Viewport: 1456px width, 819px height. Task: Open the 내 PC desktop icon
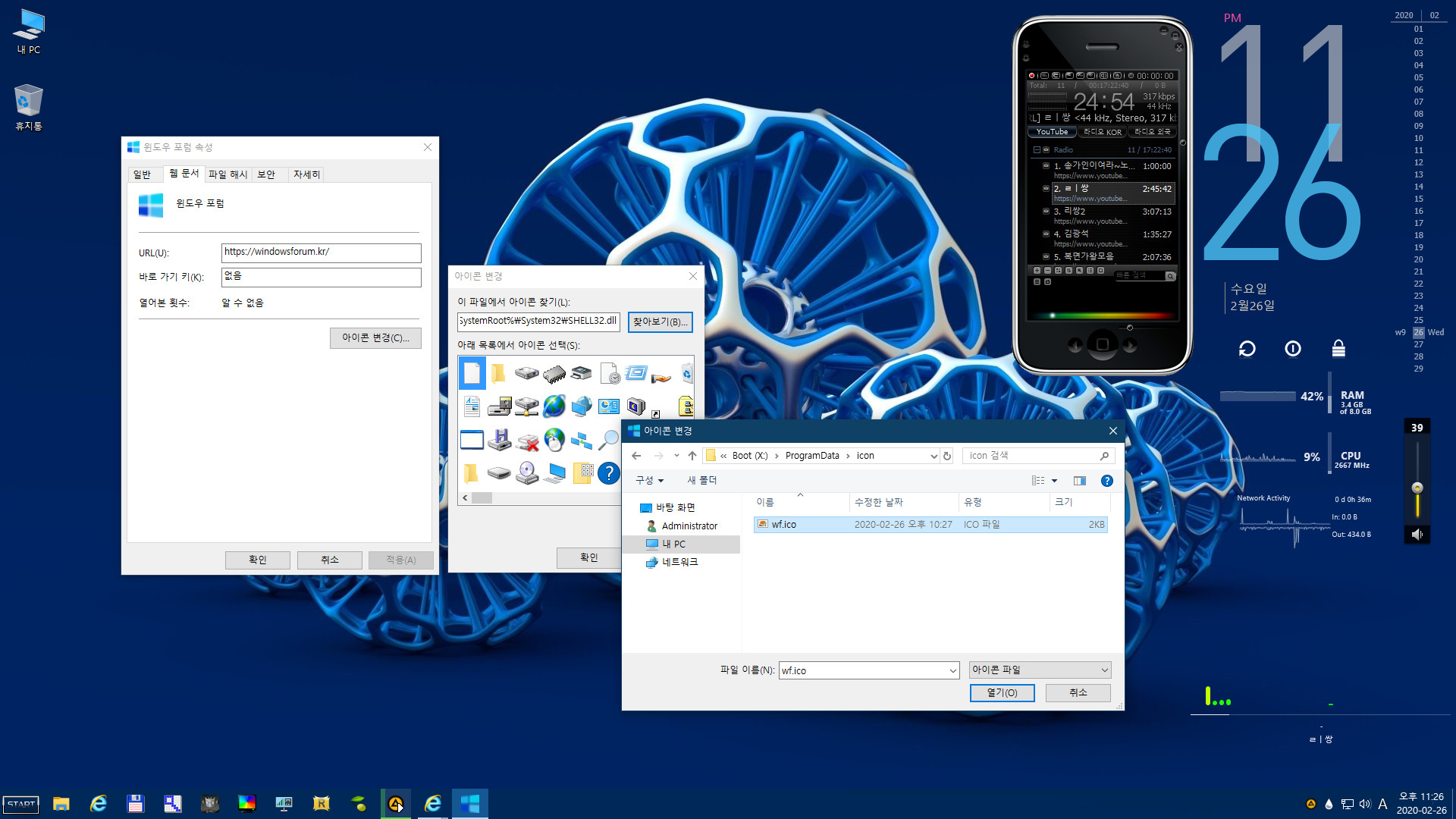[x=29, y=32]
